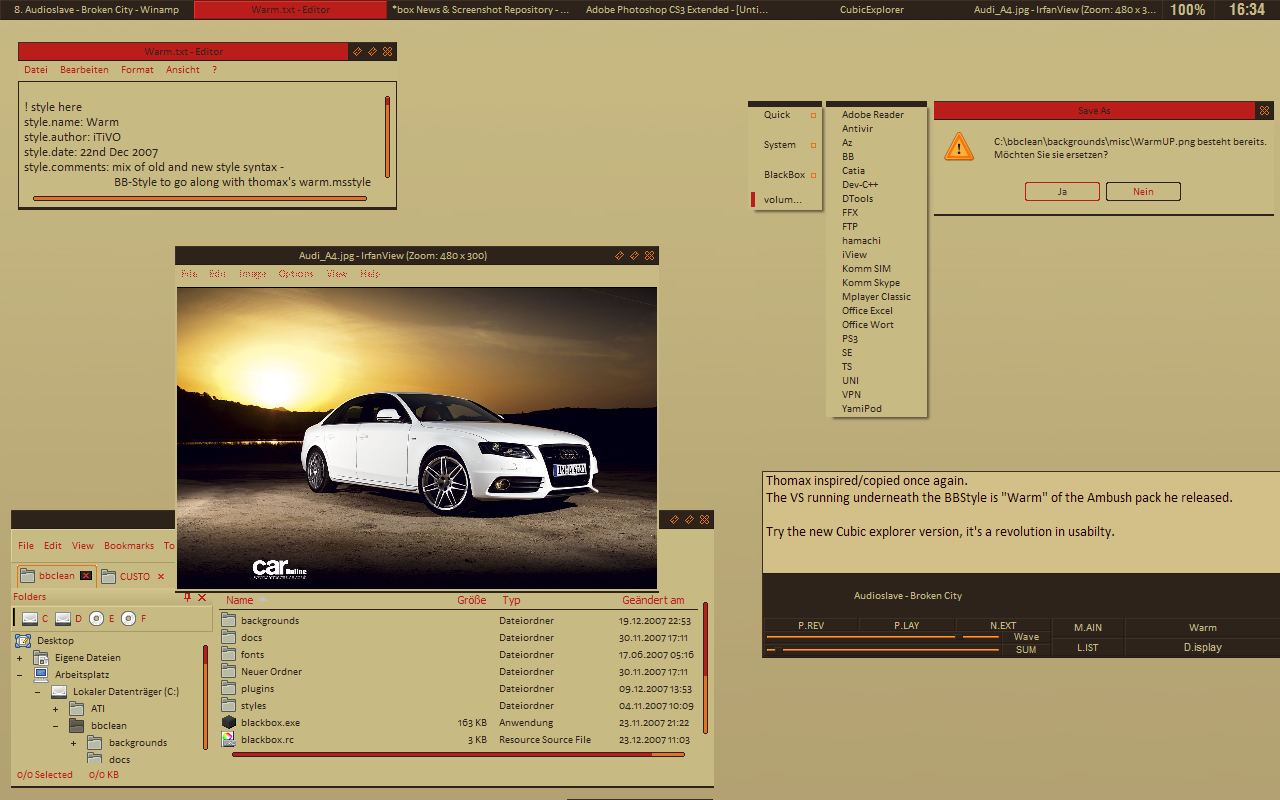
Task: Click Nein in the Save As dialog
Action: point(1143,192)
